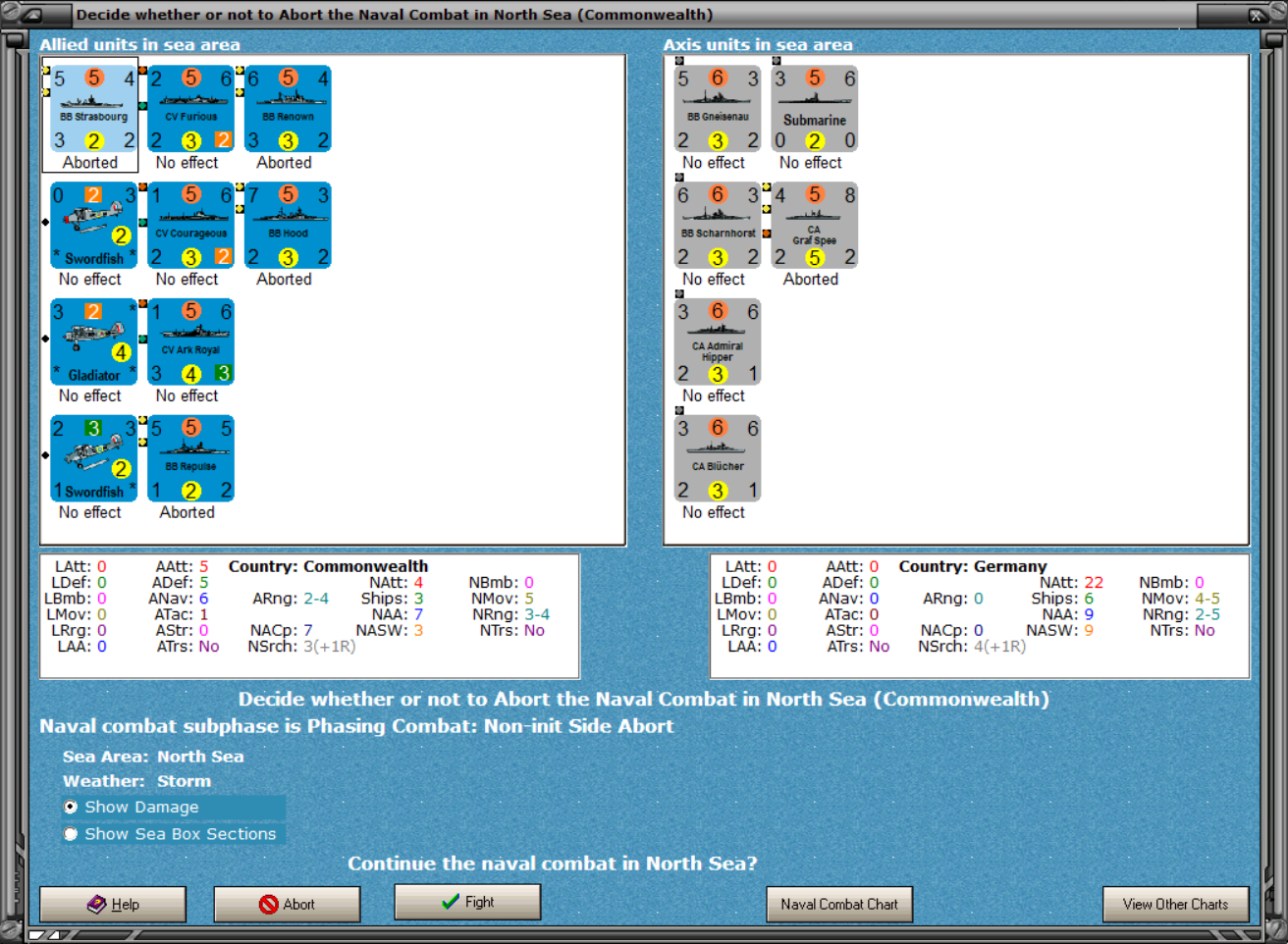Image resolution: width=1288 pixels, height=944 pixels.
Task: Open the Help button
Action: 113,904
